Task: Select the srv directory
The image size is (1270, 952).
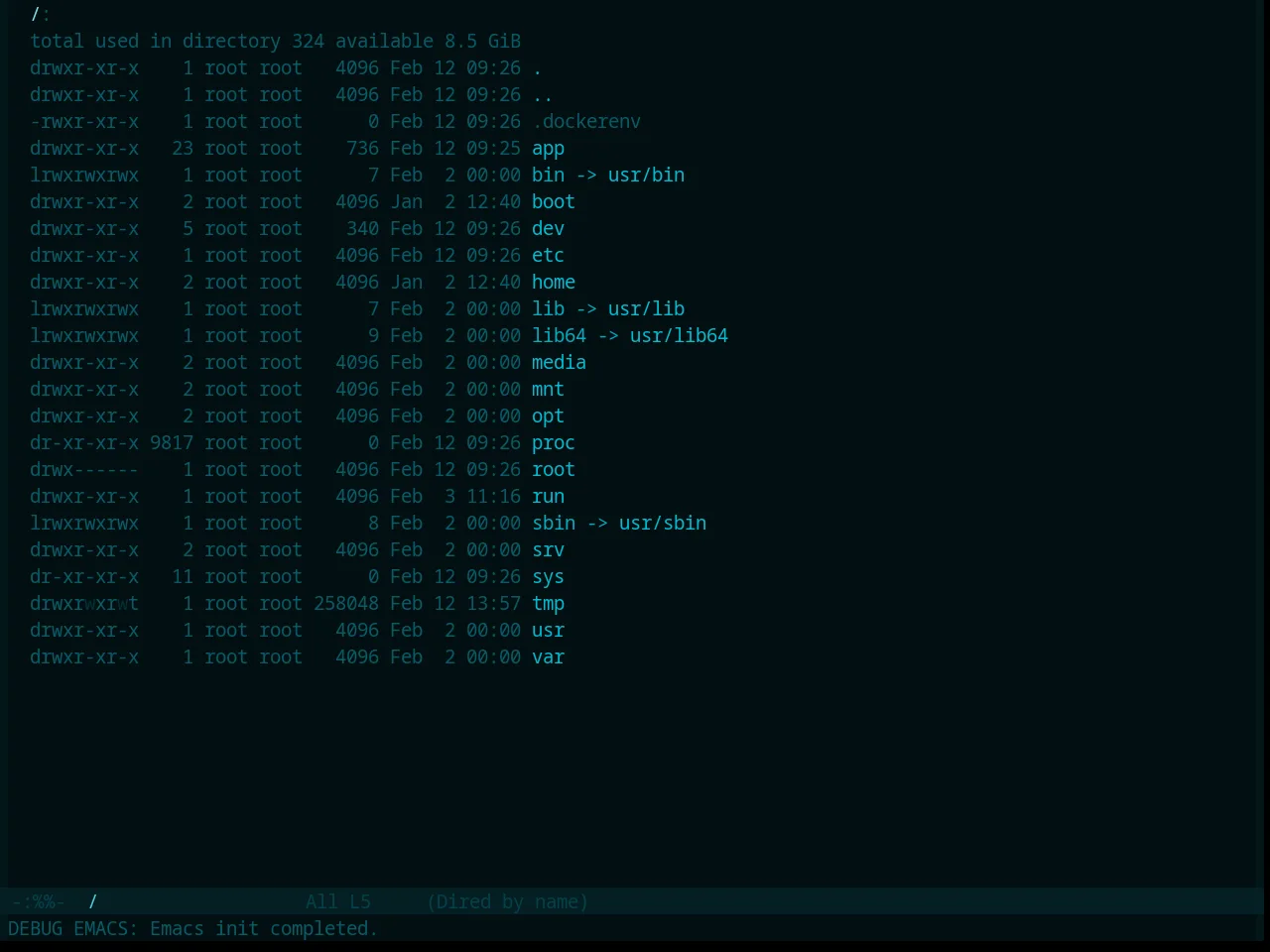Action: [x=548, y=549]
